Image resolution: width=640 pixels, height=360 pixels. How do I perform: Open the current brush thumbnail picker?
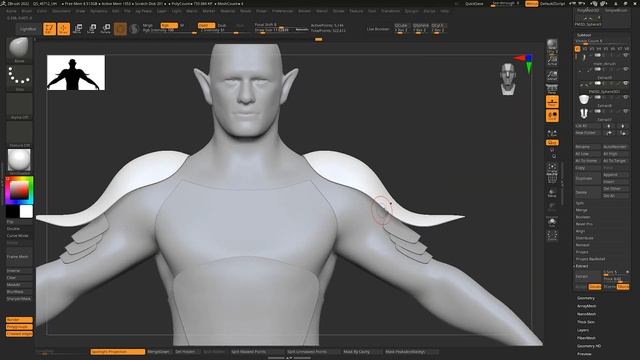click(x=19, y=49)
